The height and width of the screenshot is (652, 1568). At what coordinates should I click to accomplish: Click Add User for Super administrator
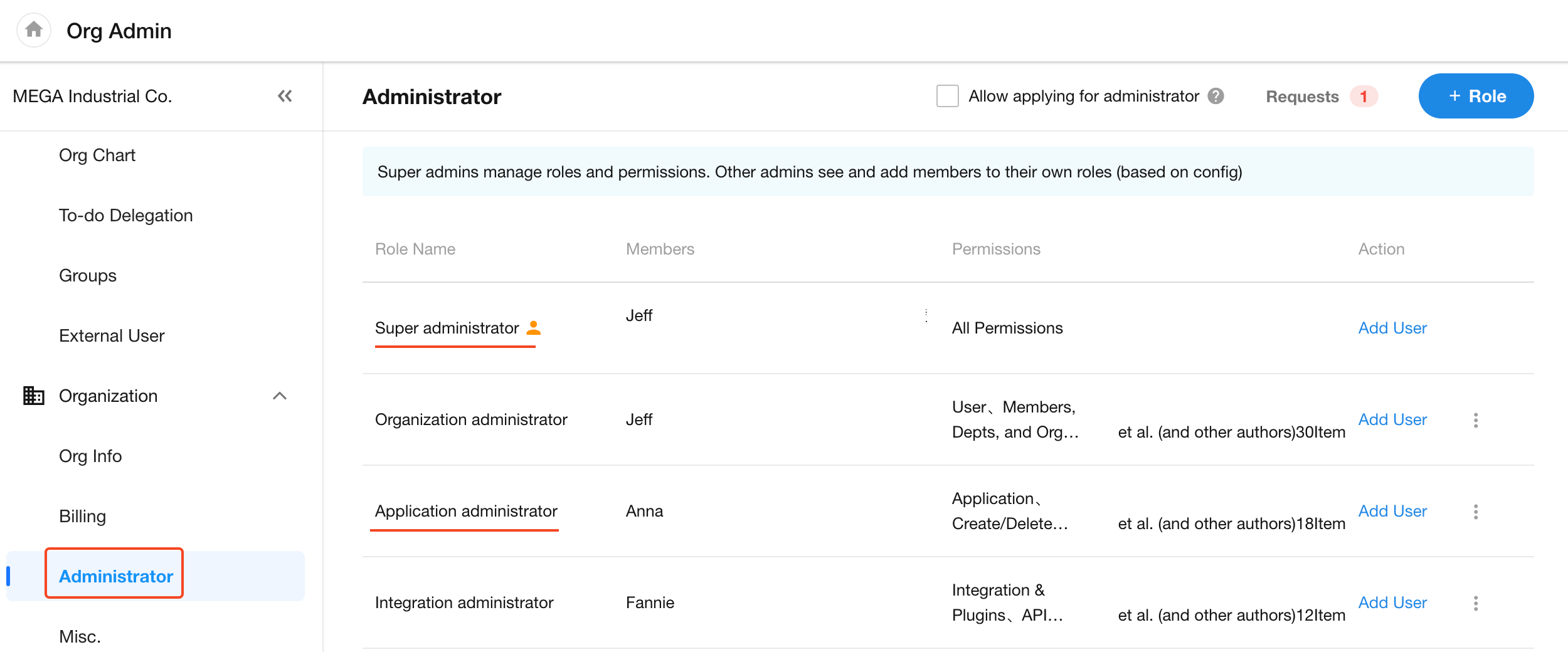(1392, 328)
